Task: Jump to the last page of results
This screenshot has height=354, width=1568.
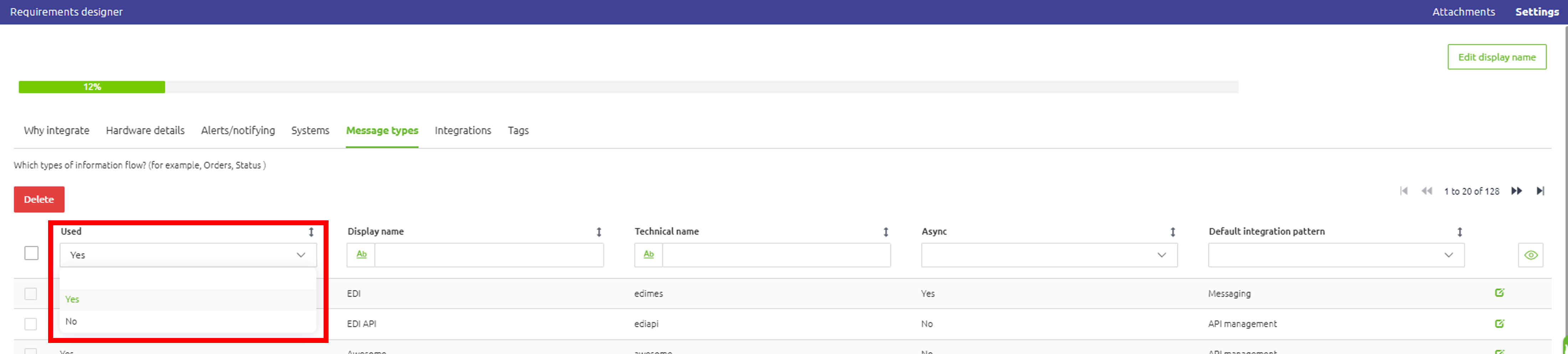Action: point(1540,191)
